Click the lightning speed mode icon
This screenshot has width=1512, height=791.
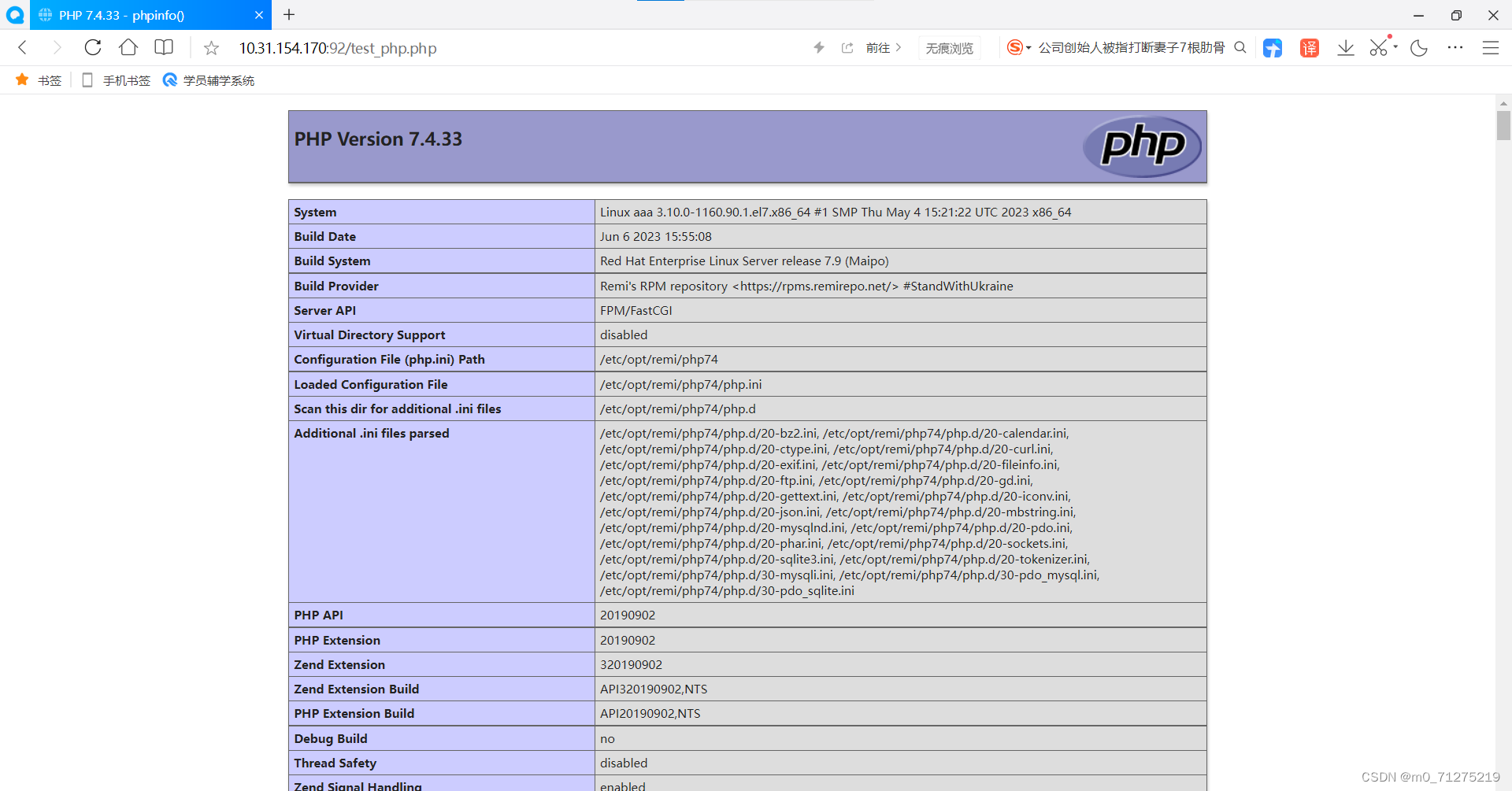(819, 48)
